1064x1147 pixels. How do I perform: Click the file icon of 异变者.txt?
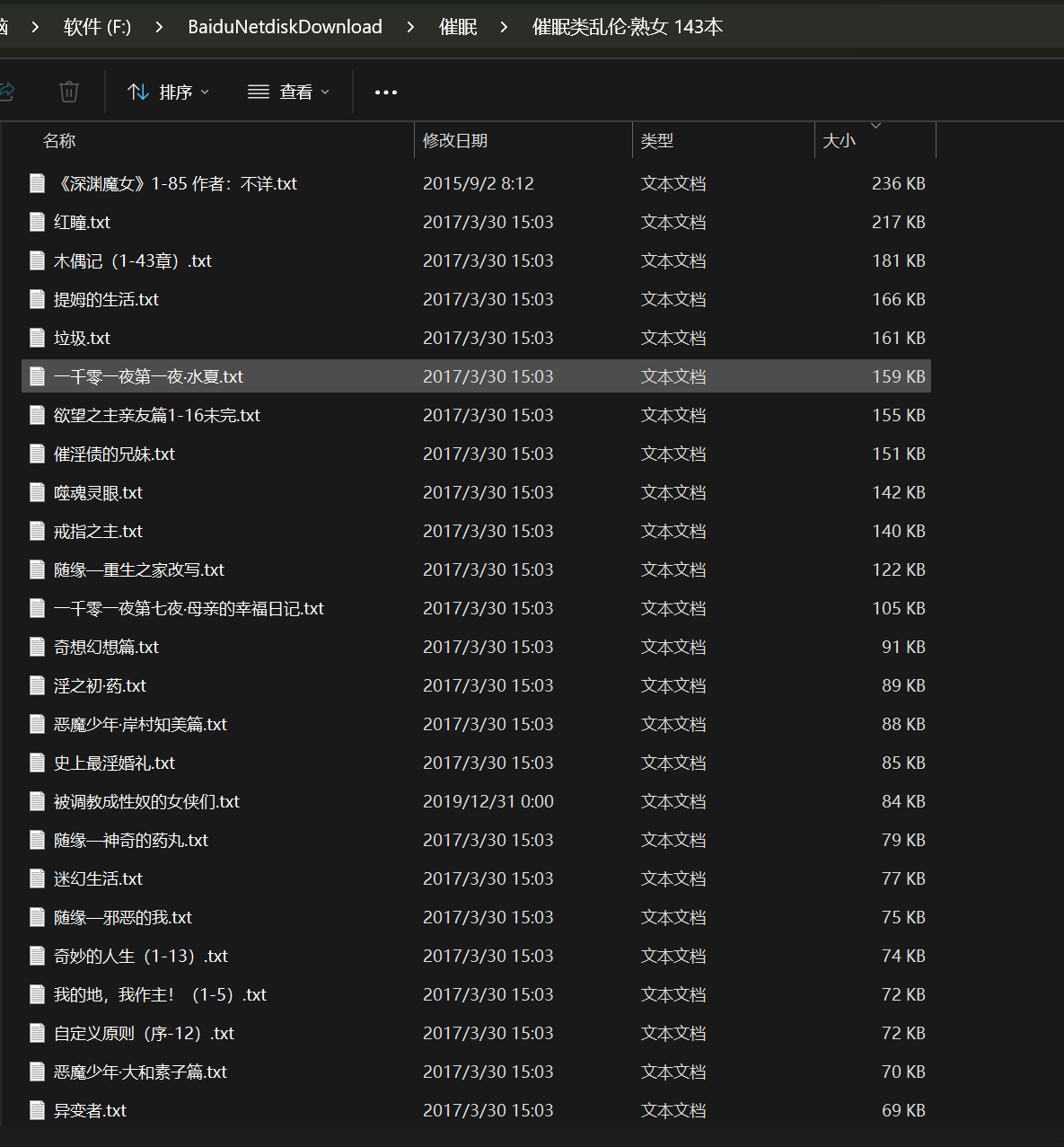(37, 1110)
